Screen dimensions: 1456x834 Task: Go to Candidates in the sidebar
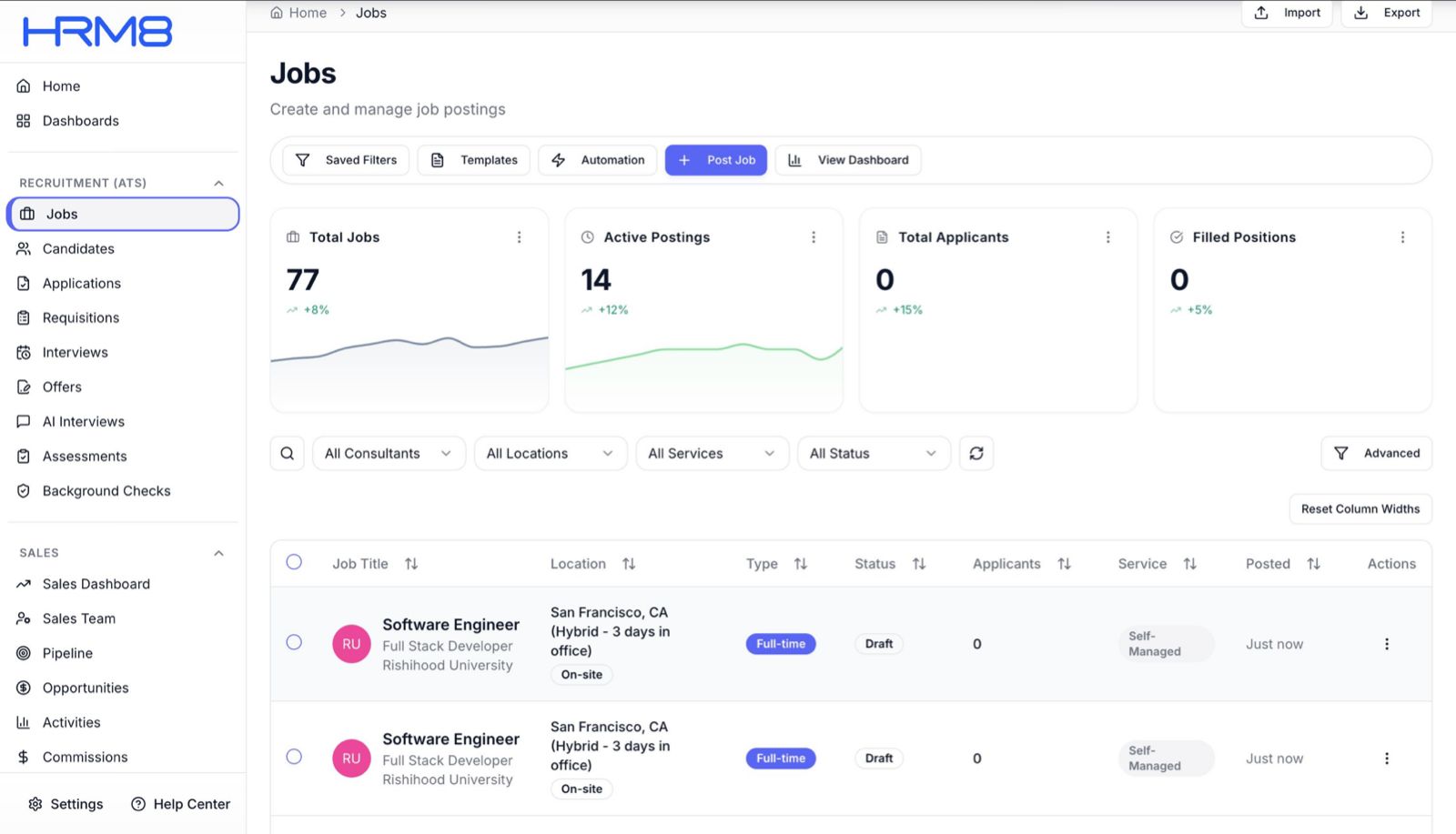78,248
